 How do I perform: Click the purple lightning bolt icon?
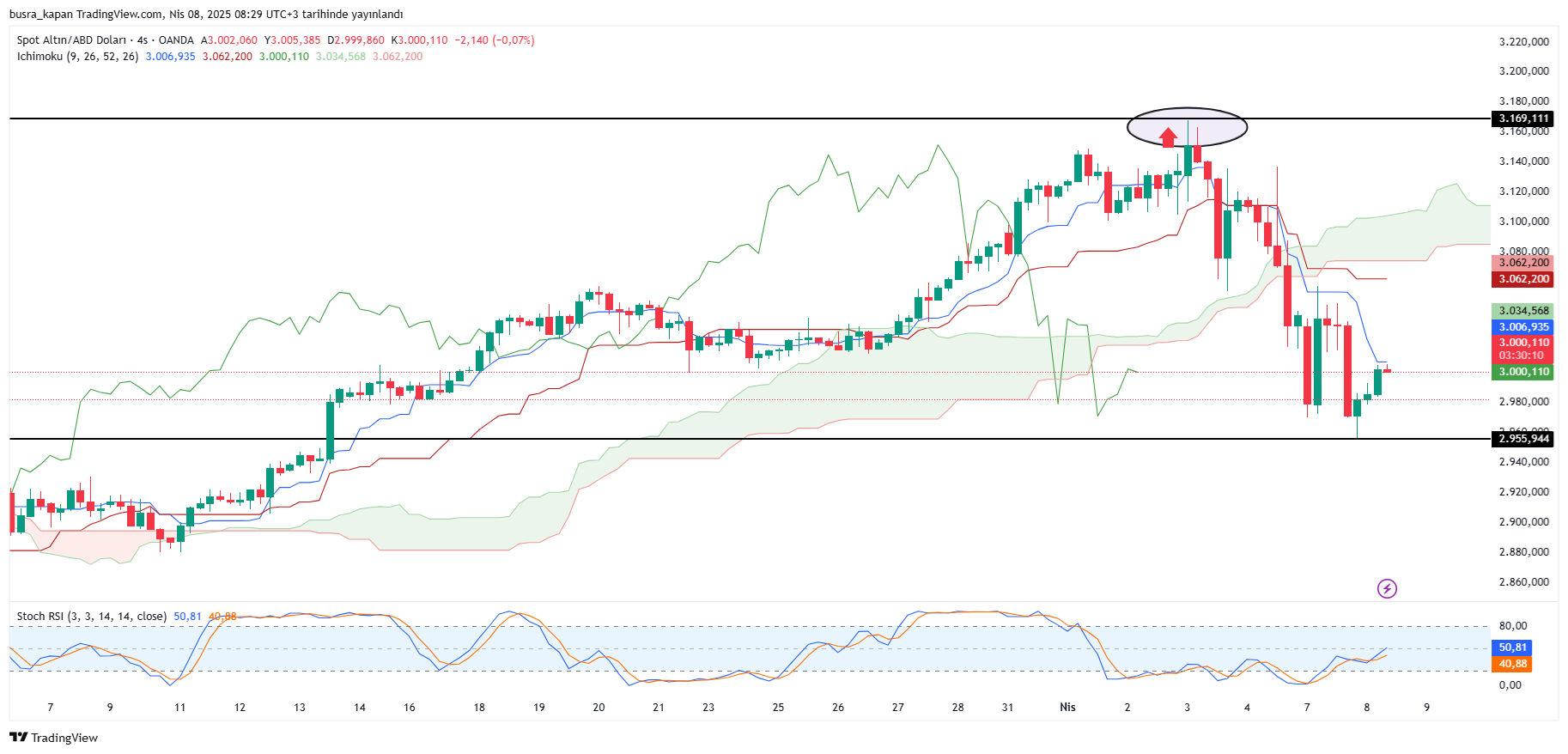coord(1386,588)
